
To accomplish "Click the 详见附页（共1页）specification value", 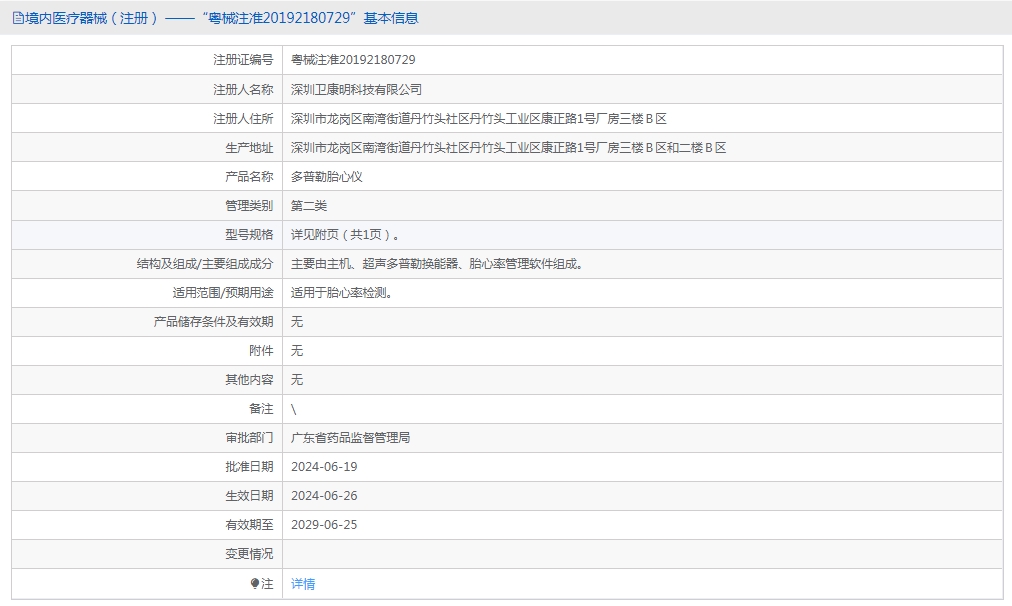I will click(346, 234).
